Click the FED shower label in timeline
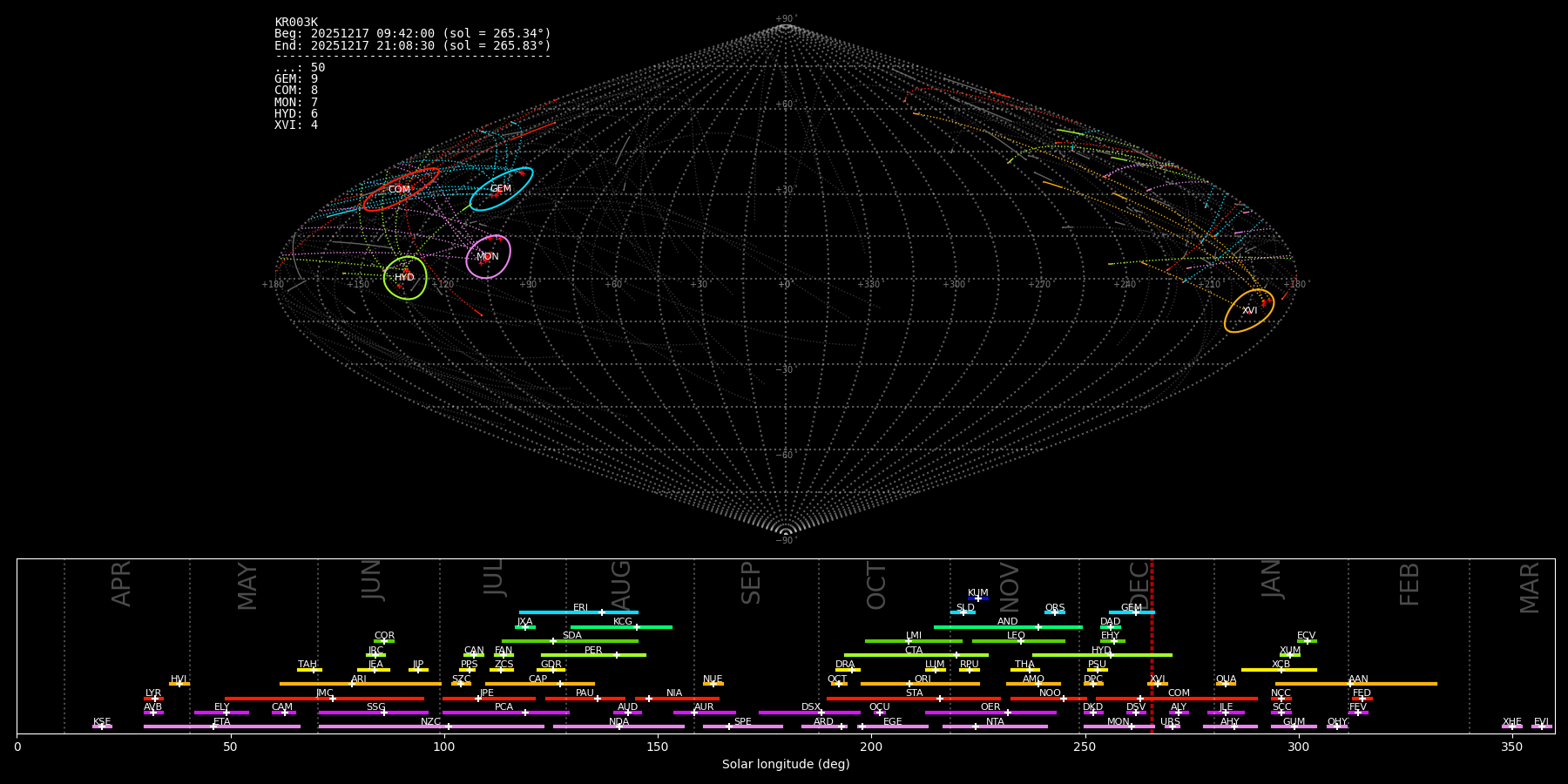Image resolution: width=1568 pixels, height=784 pixels. tap(1362, 693)
